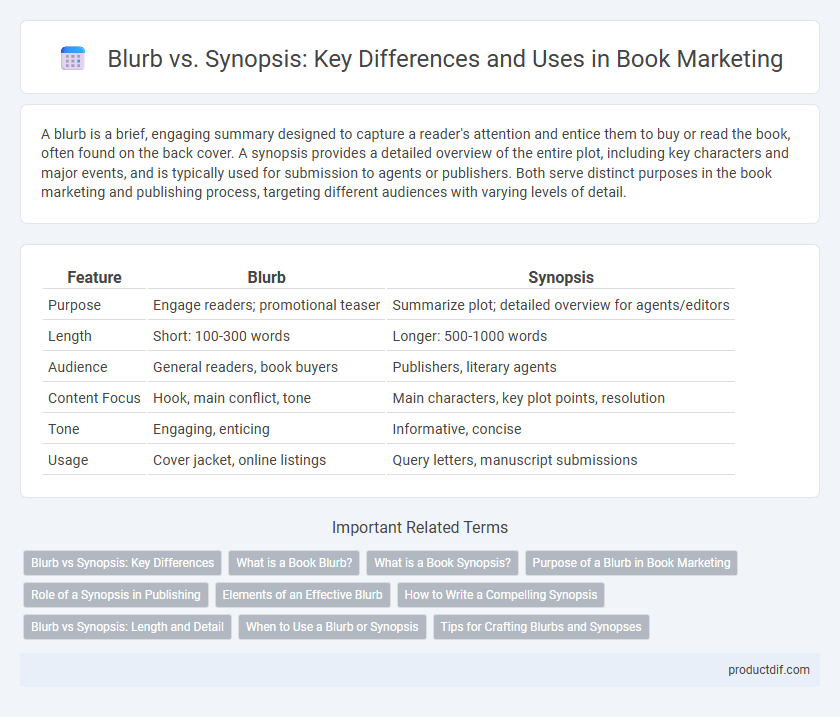
Task: Open 'What is a Book Blurb?' tag
Action: (294, 563)
